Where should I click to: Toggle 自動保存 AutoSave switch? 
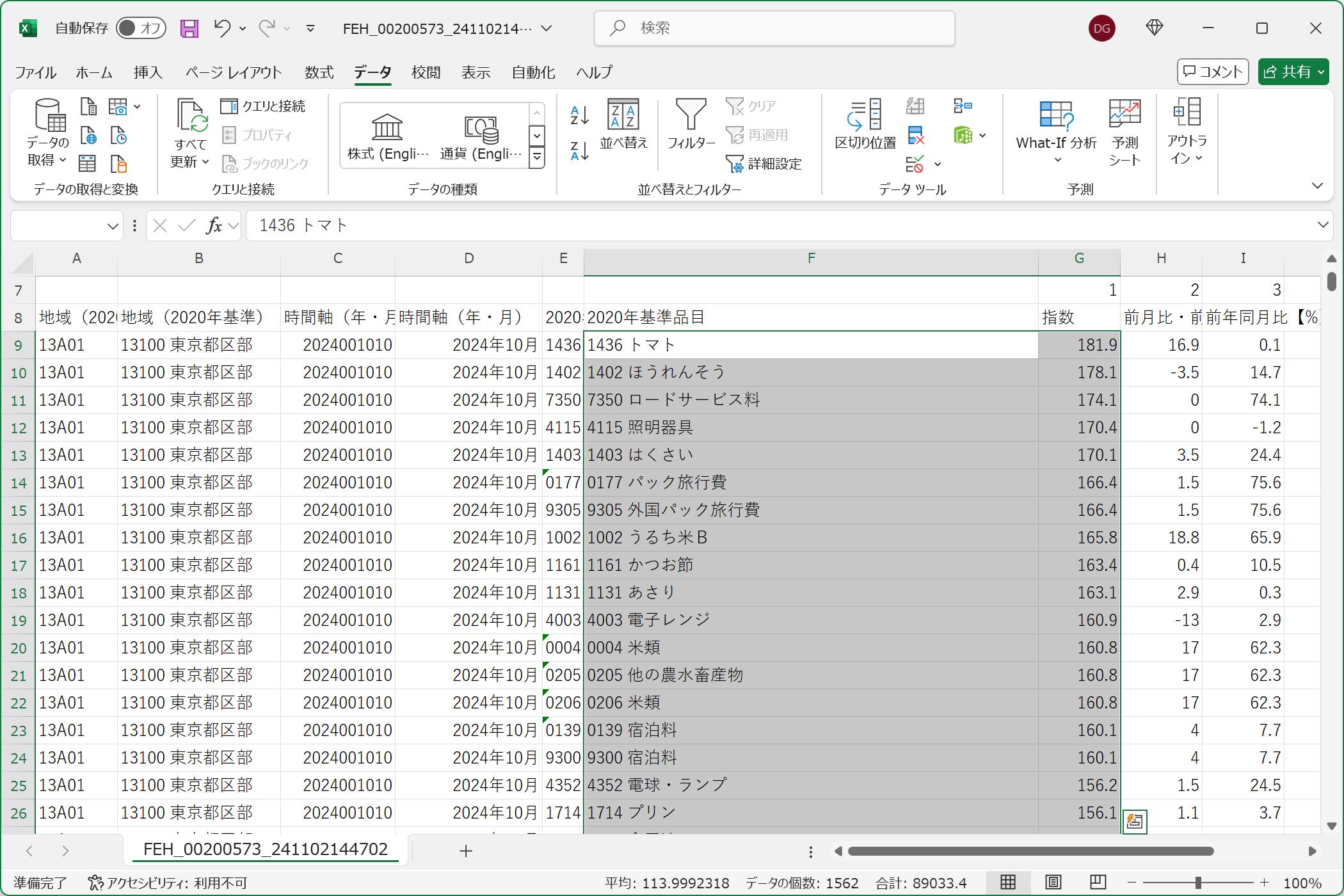tap(141, 28)
